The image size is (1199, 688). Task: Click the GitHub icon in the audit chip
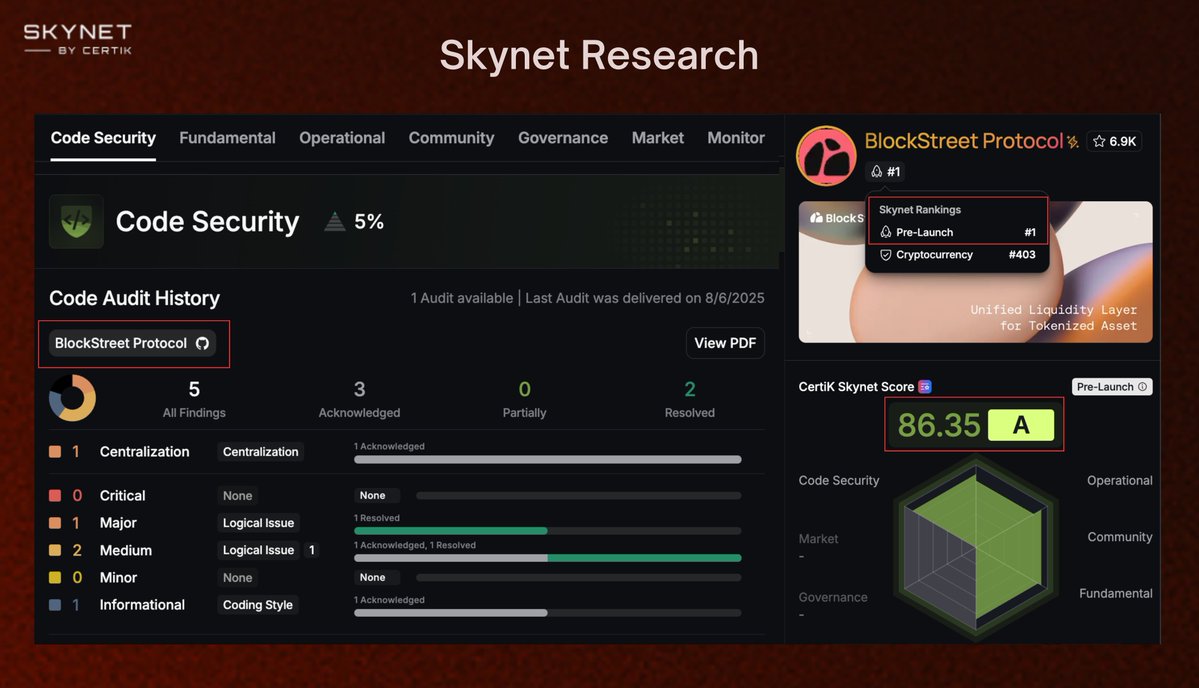(x=202, y=343)
